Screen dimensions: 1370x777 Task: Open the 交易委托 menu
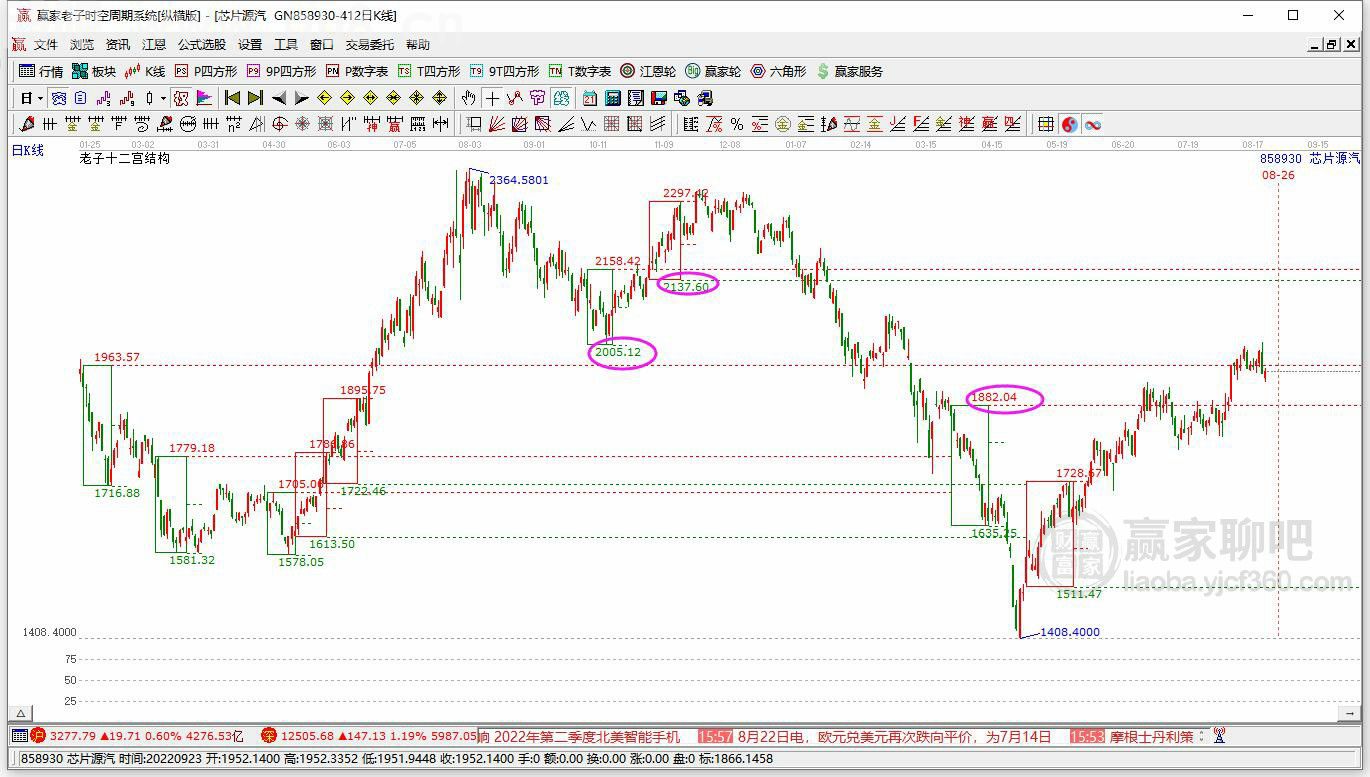(x=370, y=45)
